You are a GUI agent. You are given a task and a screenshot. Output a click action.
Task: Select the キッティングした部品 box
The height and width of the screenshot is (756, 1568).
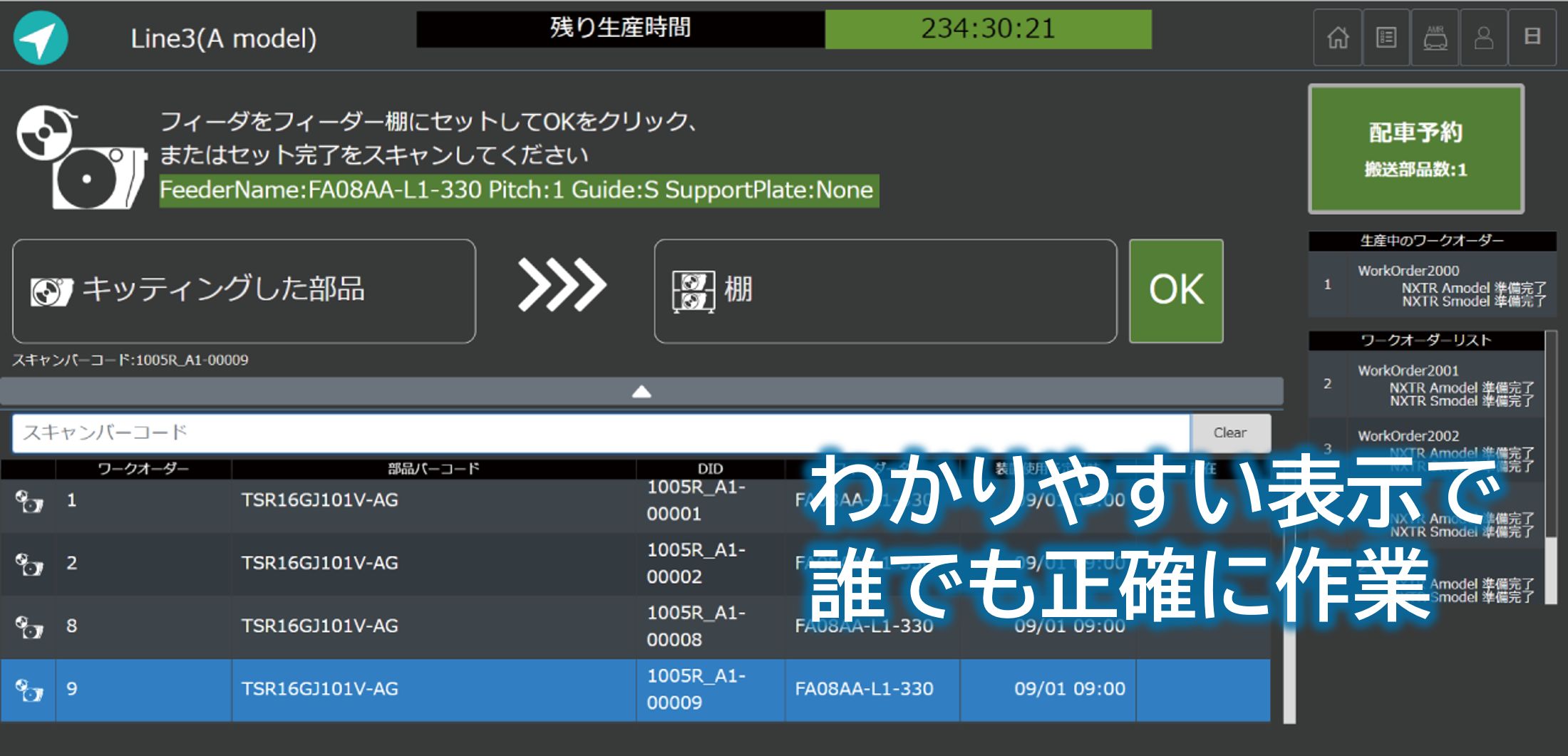(244, 291)
